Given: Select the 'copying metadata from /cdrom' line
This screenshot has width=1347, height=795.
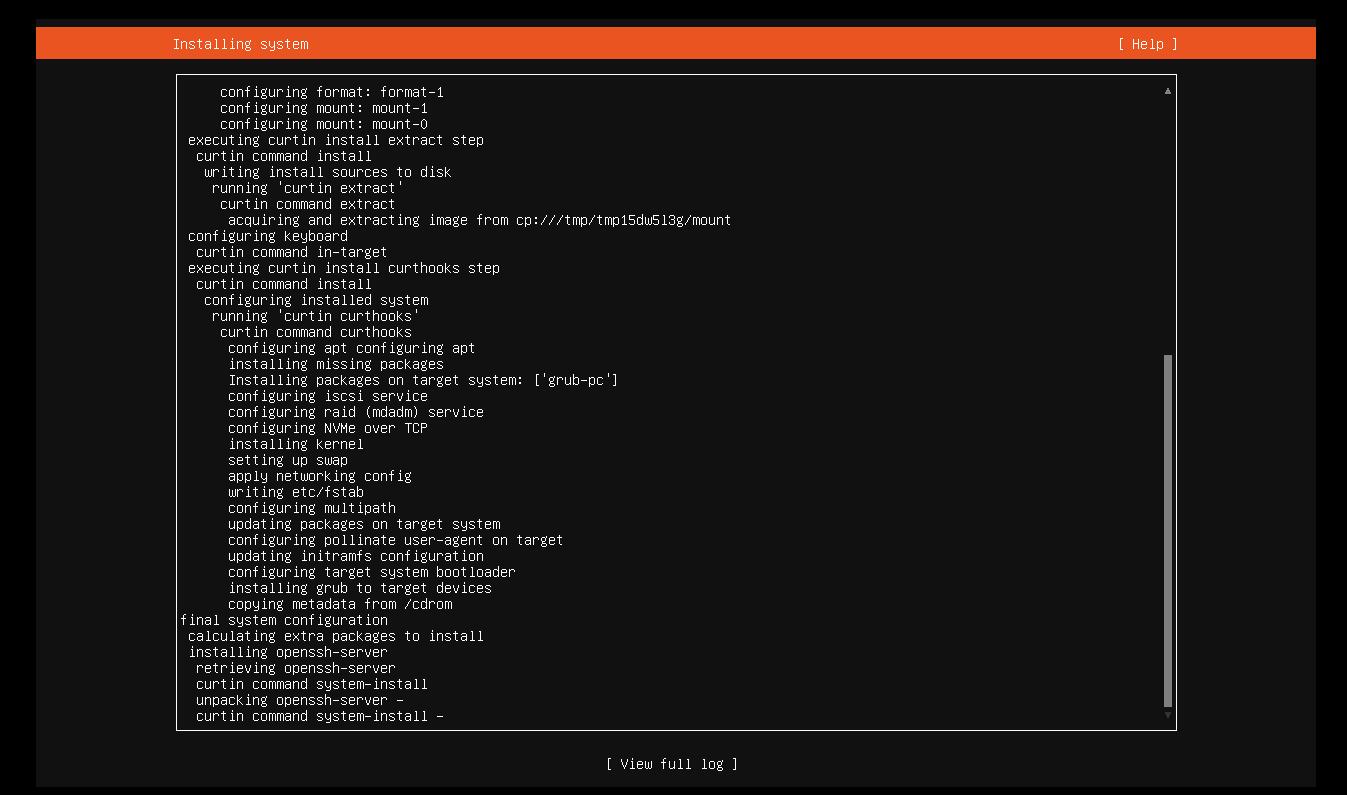Looking at the screenshot, I should (x=339, y=604).
